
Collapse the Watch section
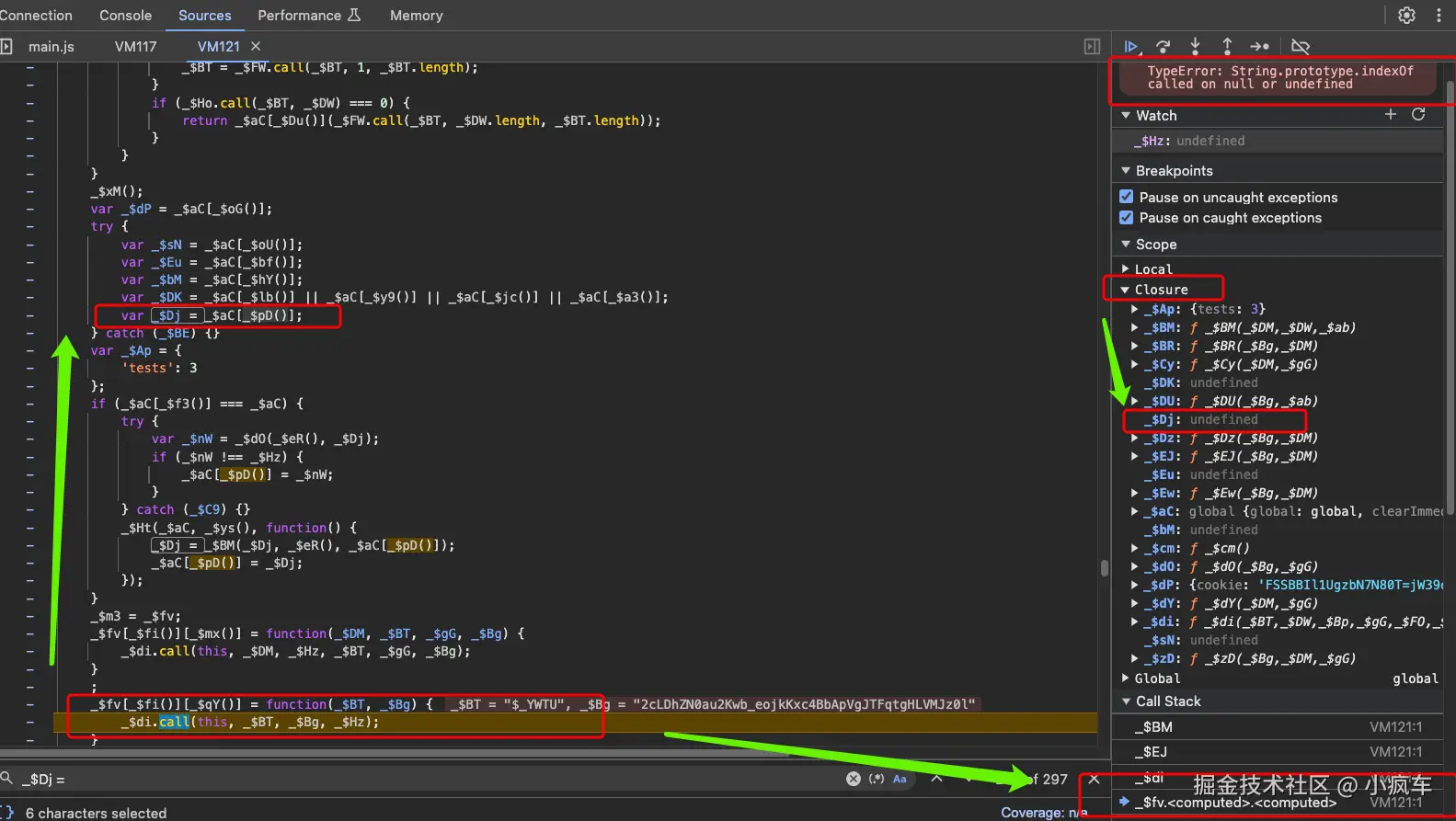[1126, 116]
